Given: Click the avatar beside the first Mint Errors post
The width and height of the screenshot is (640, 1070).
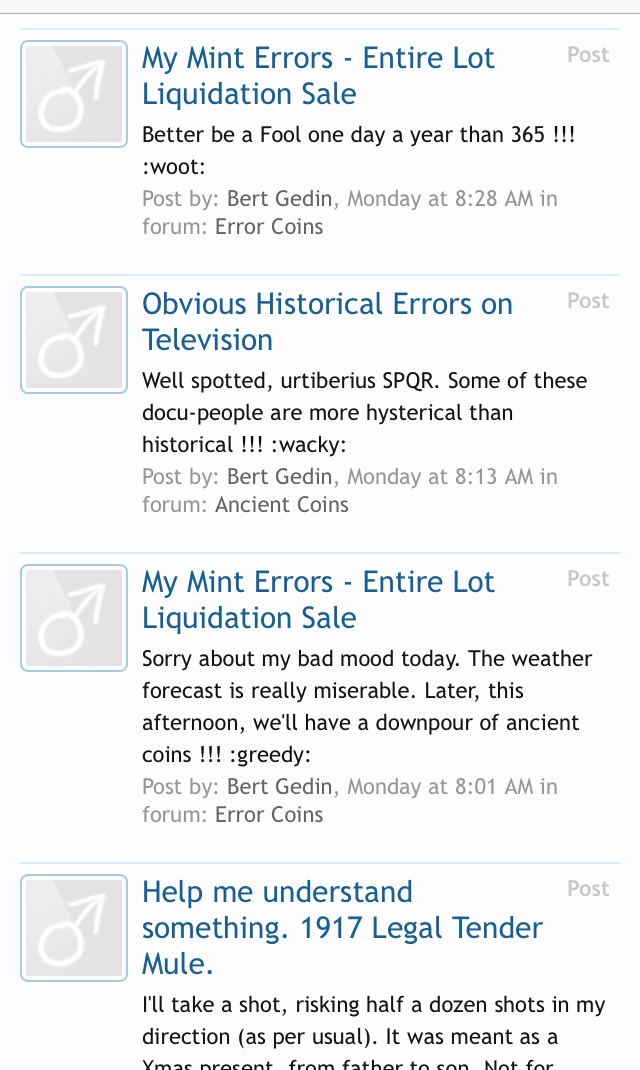Looking at the screenshot, I should tap(74, 94).
